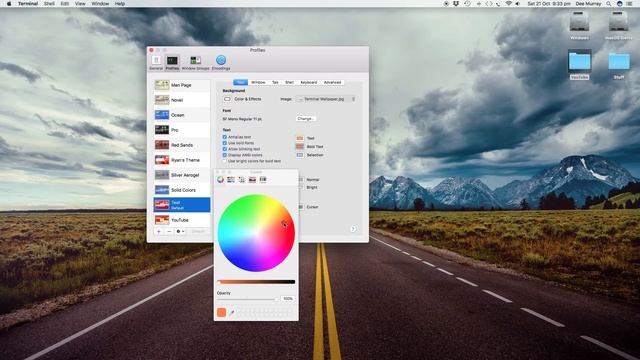Select the Man Page profile
This screenshot has width=640, height=360.
pos(182,85)
